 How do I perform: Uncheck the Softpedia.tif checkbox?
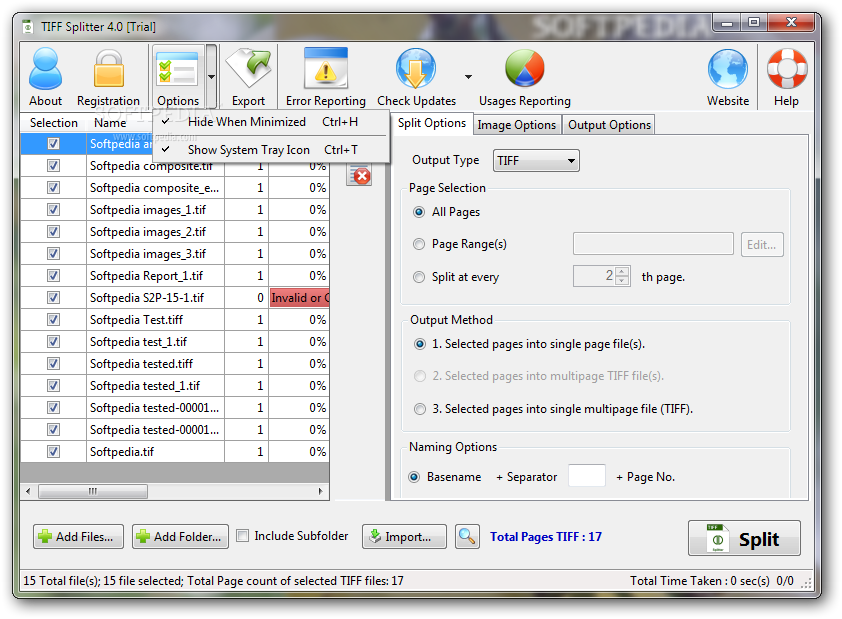pyautogui.click(x=53, y=451)
